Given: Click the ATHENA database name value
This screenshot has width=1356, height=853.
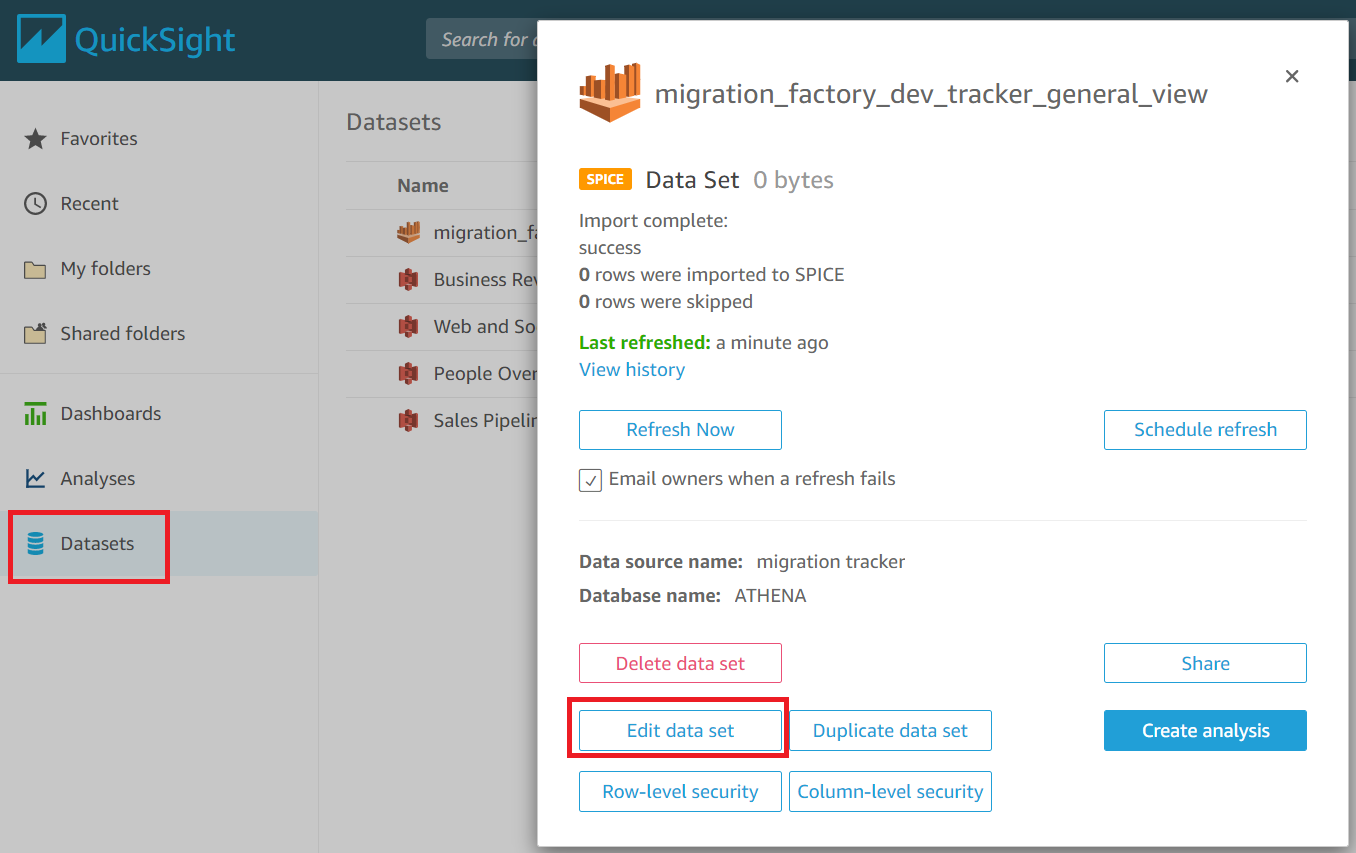Looking at the screenshot, I should (770, 596).
